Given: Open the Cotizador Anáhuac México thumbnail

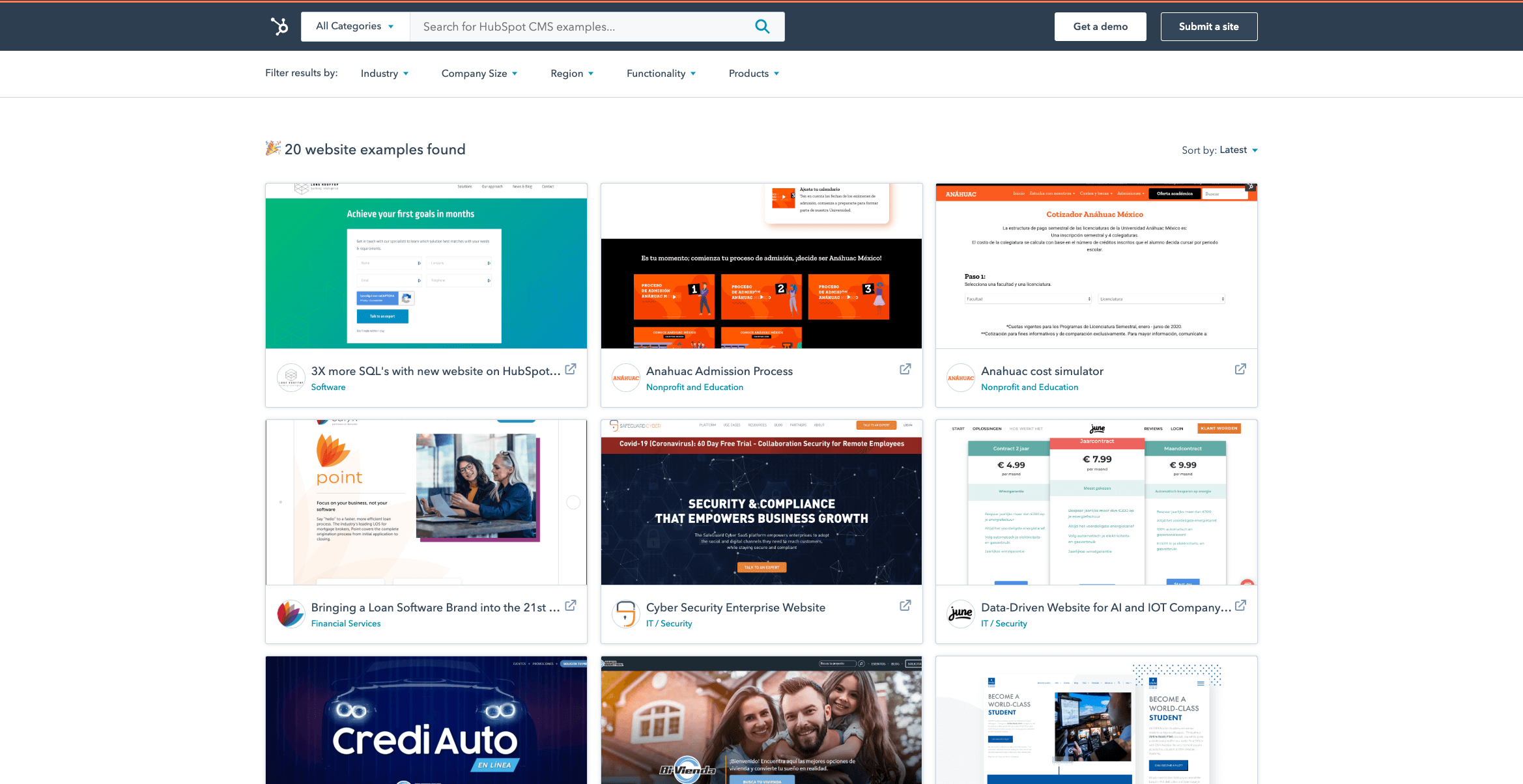Looking at the screenshot, I should (1096, 266).
